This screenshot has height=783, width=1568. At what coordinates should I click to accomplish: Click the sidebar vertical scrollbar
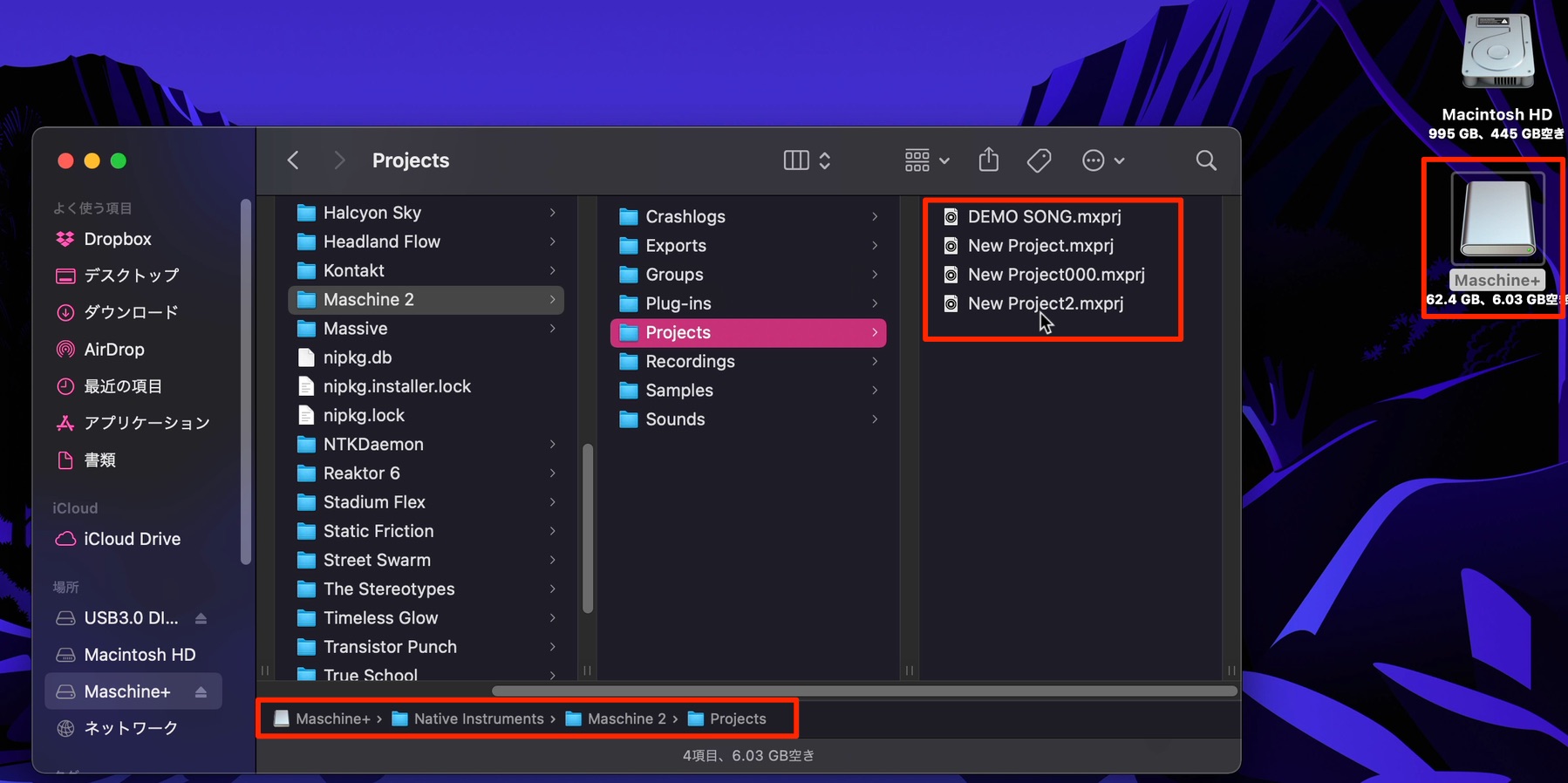[246, 382]
